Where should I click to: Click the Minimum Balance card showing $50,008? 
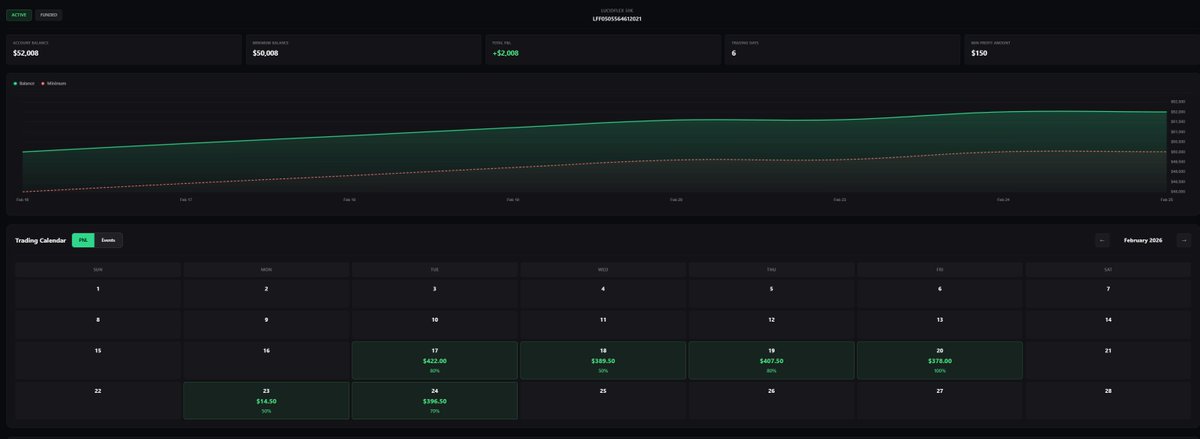pos(363,50)
